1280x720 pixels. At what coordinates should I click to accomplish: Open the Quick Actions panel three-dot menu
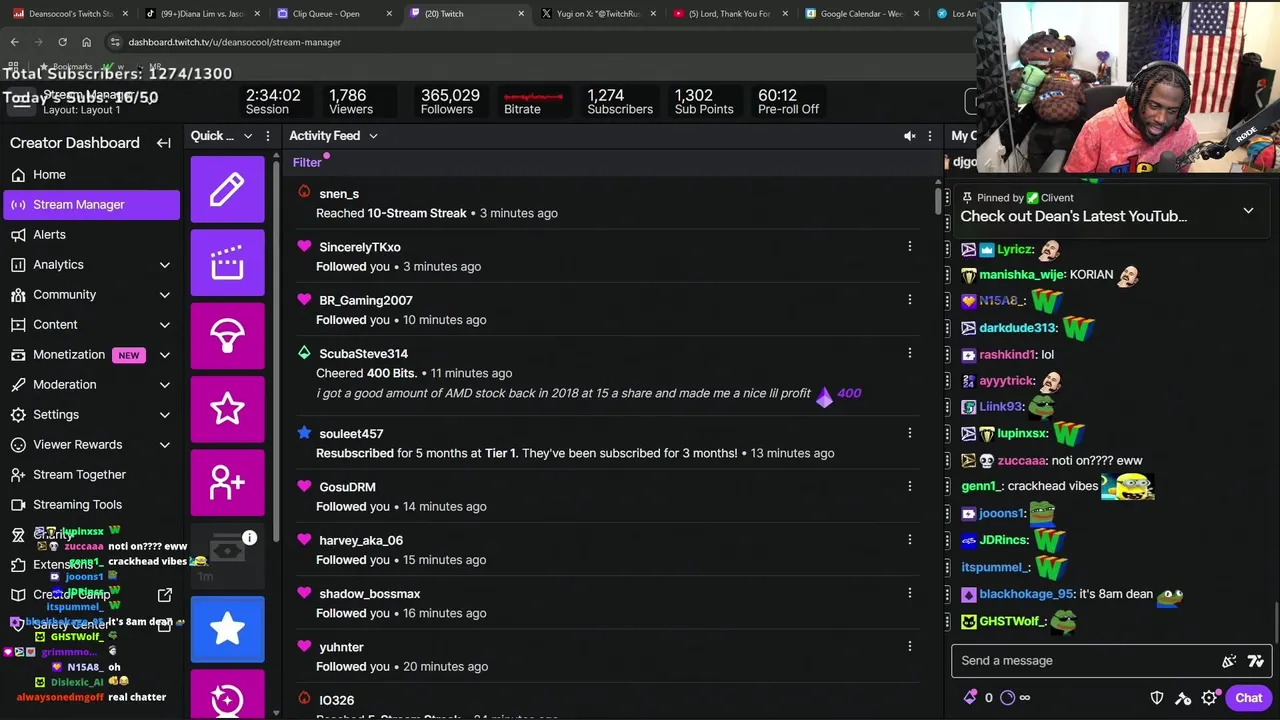268,136
